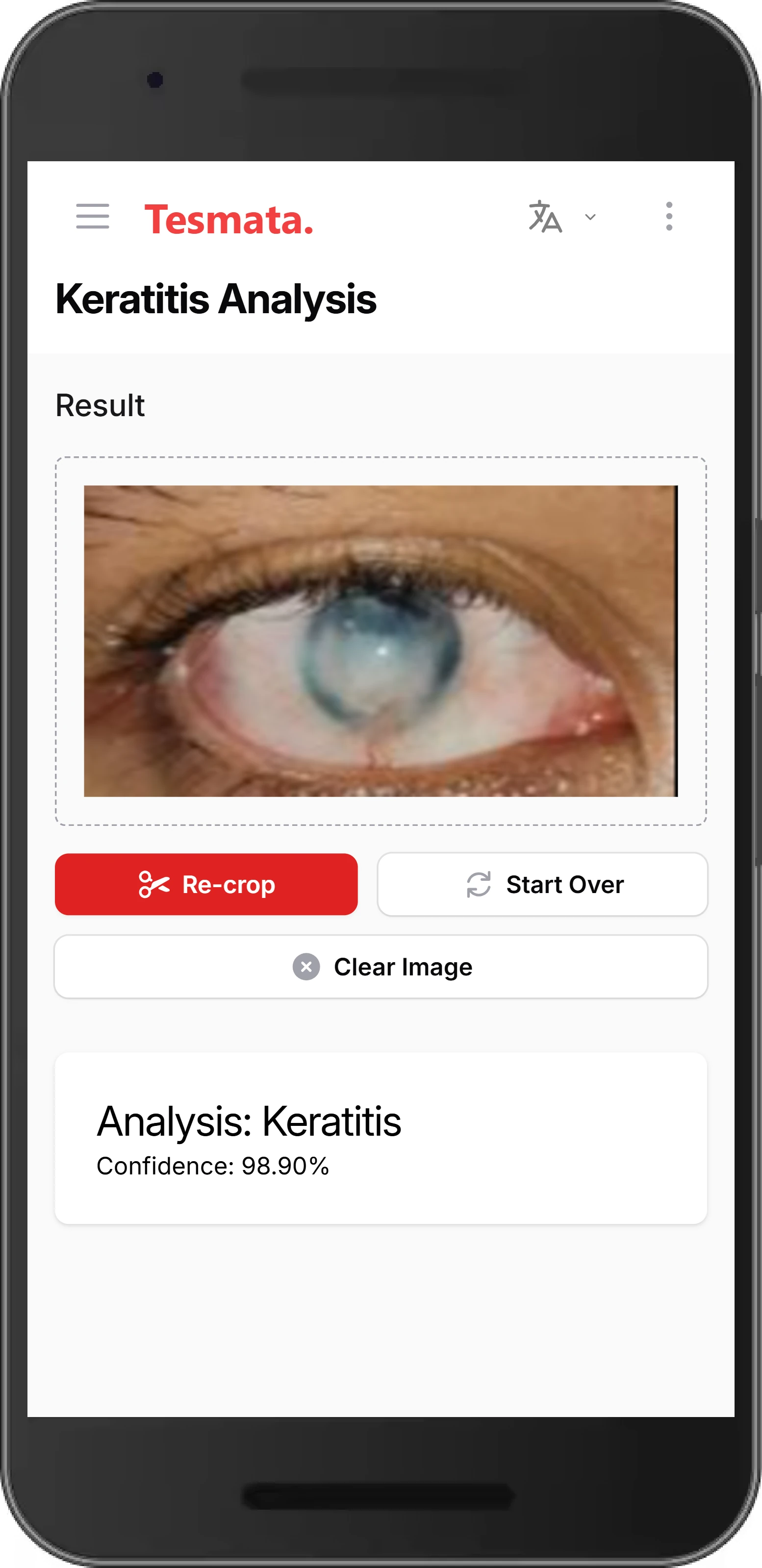The image size is (762, 1568).
Task: Click the Re-crop button
Action: [206, 884]
